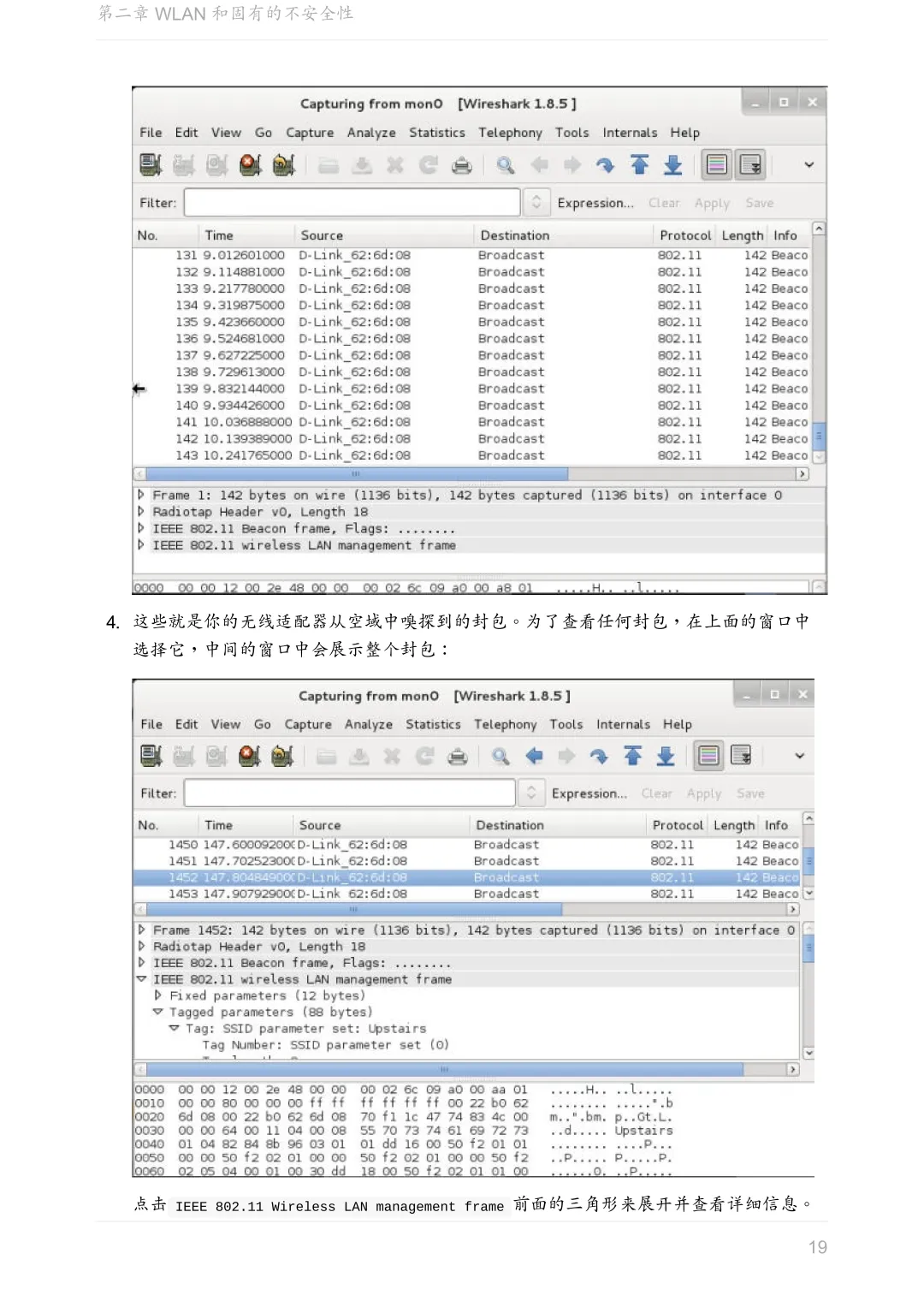Click Expression... button in upper window
924x1307 pixels.
point(595,203)
